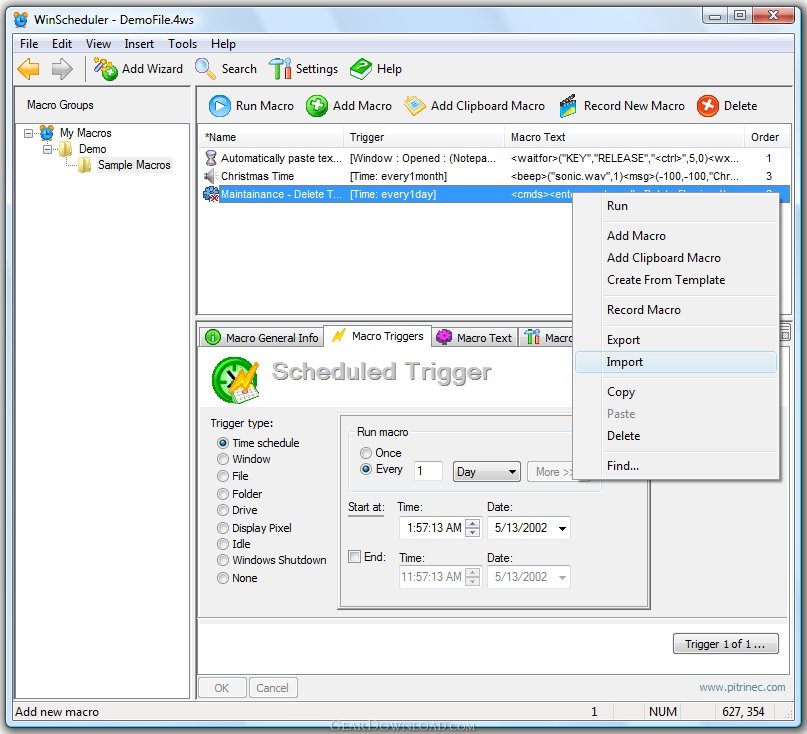Select the Display Pixel trigger type
This screenshot has height=734, width=807.
point(223,528)
